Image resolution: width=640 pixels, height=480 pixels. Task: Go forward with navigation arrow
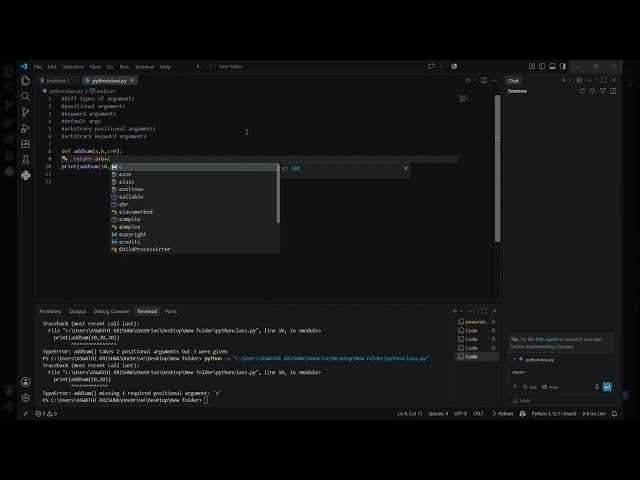(209, 67)
